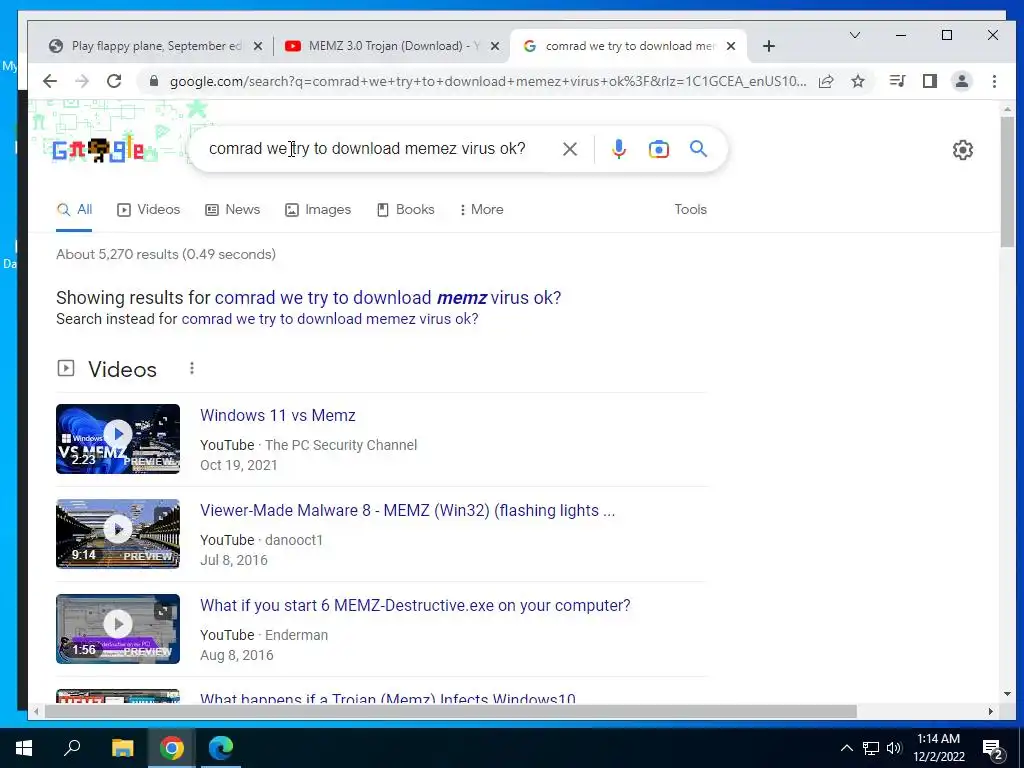Open Chrome's three-dot menu
The width and height of the screenshot is (1024, 768).
tap(994, 81)
